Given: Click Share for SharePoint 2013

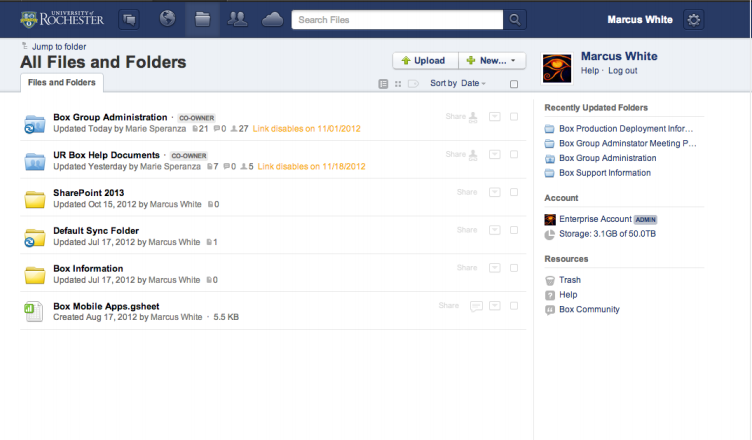Looking at the screenshot, I should click(x=467, y=192).
